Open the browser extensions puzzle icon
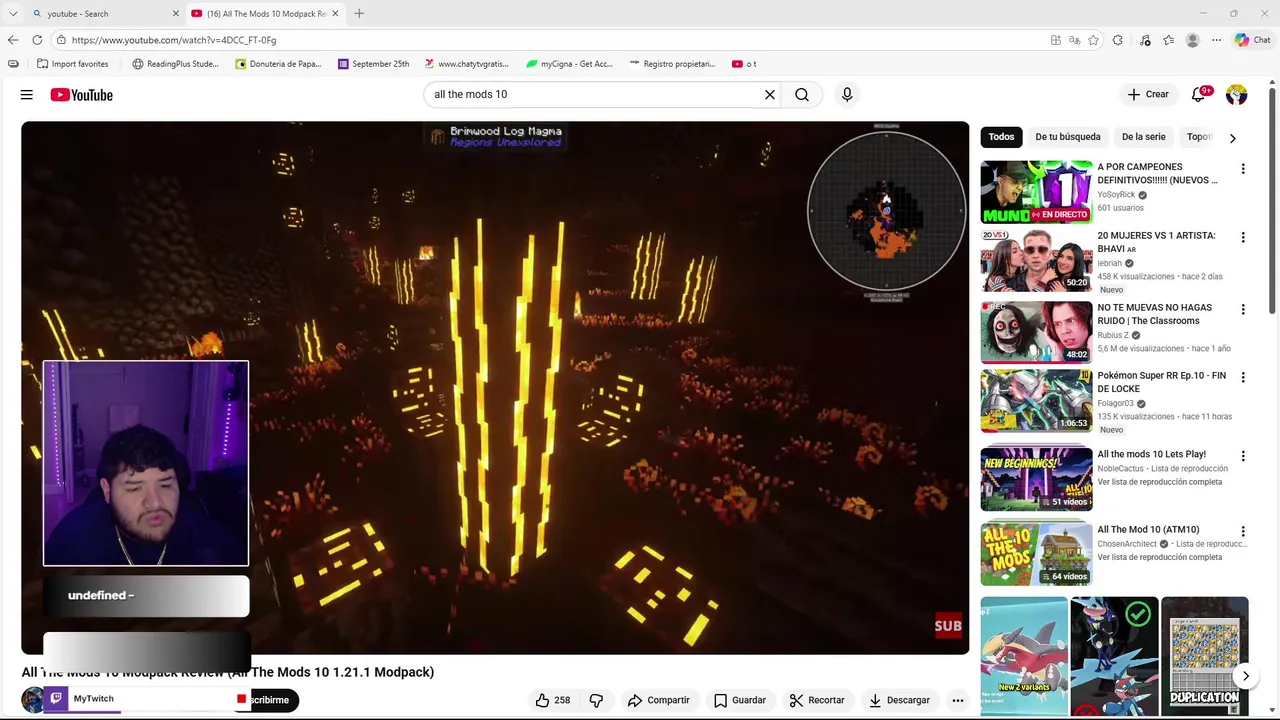1280x720 pixels. [x=1118, y=40]
